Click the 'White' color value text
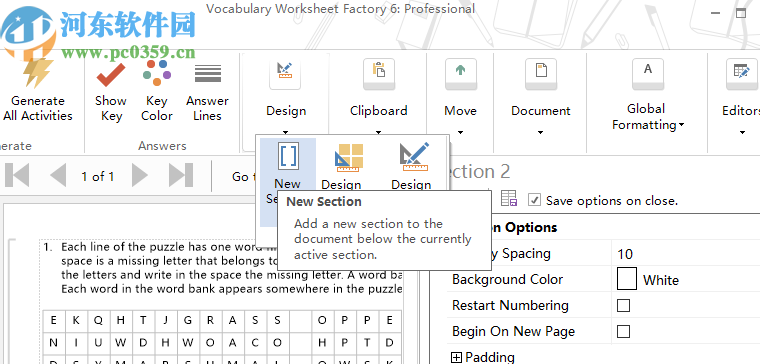The image size is (760, 364). click(661, 280)
